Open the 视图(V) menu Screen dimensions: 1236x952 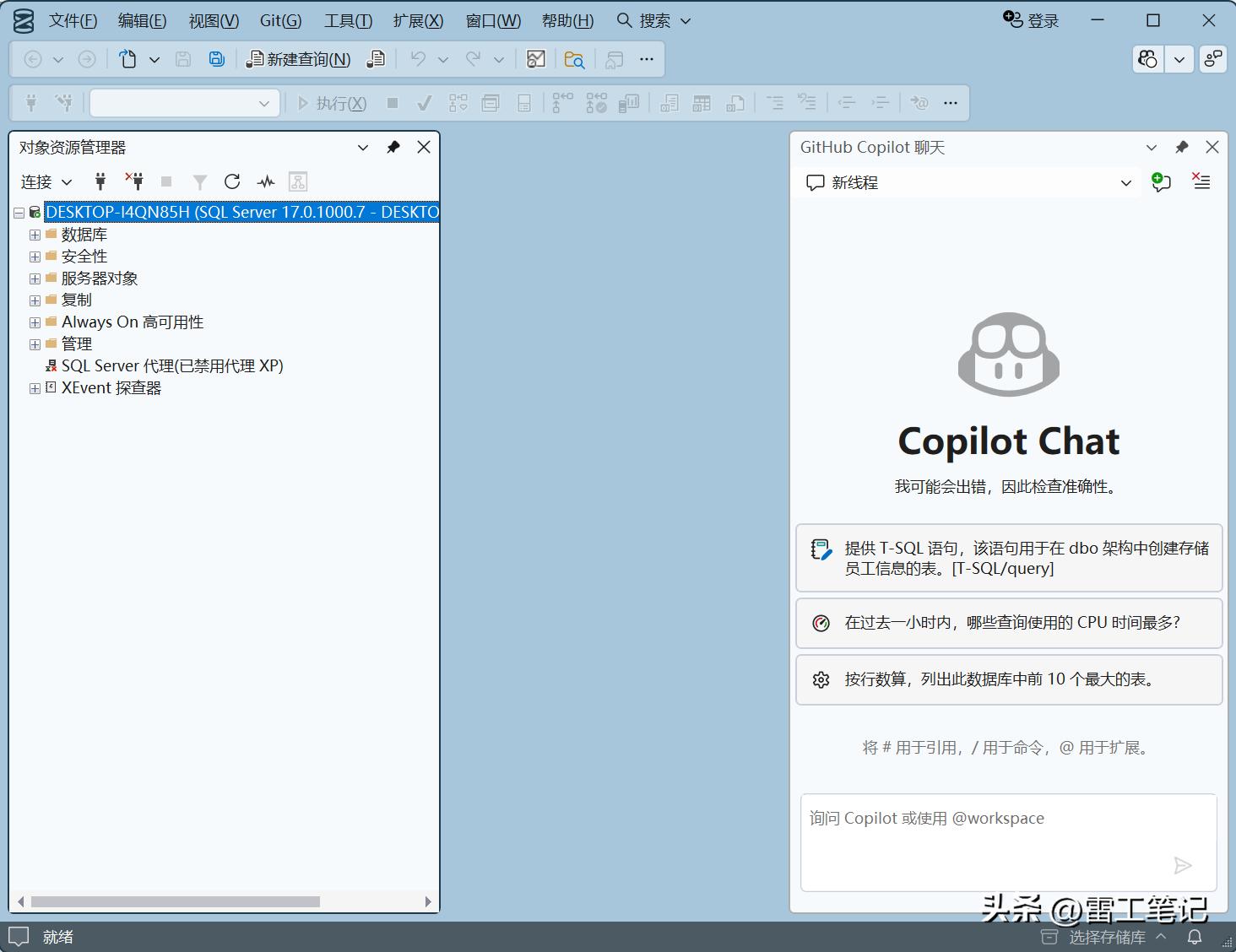click(214, 20)
